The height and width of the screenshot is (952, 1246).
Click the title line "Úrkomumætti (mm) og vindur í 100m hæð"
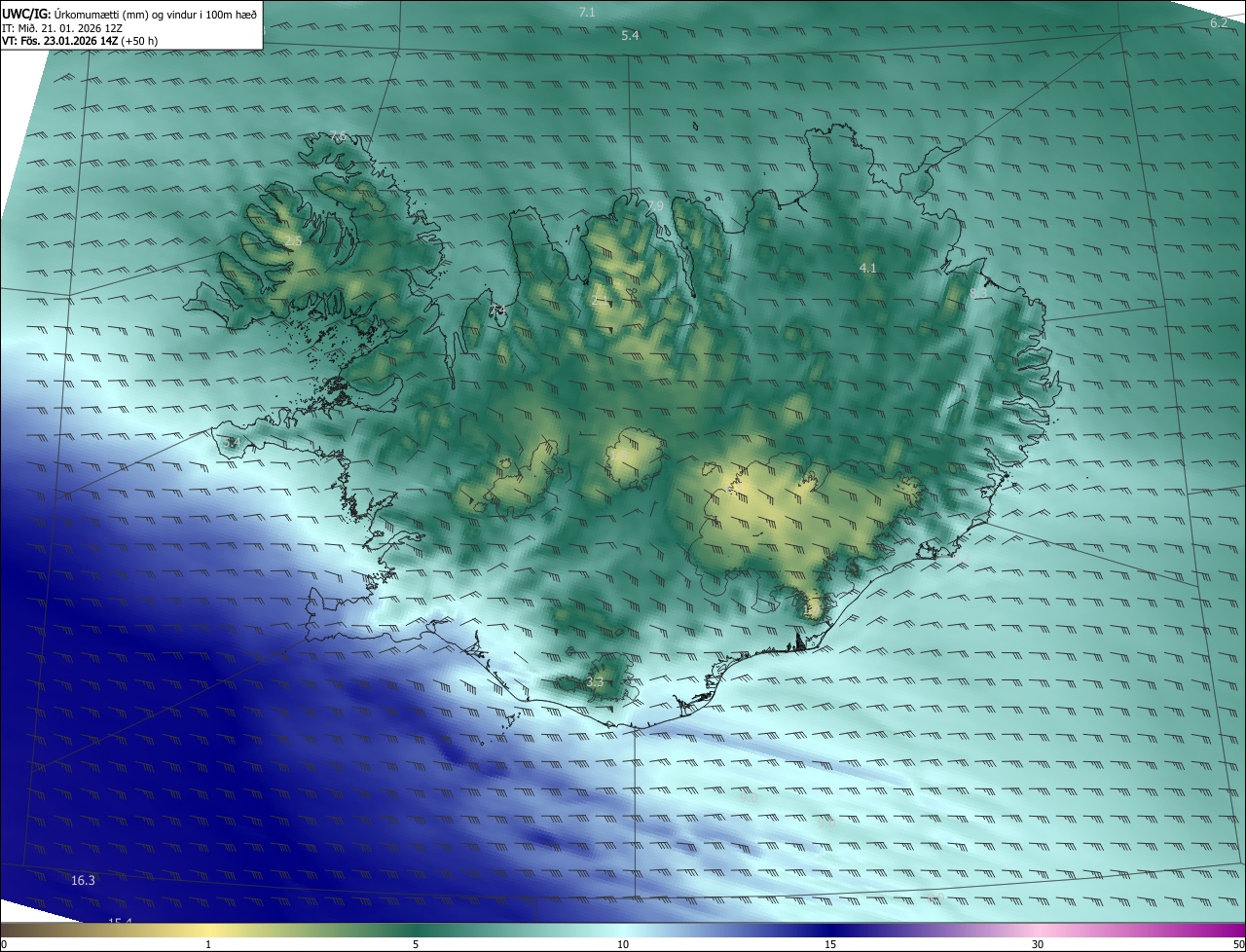point(156,14)
